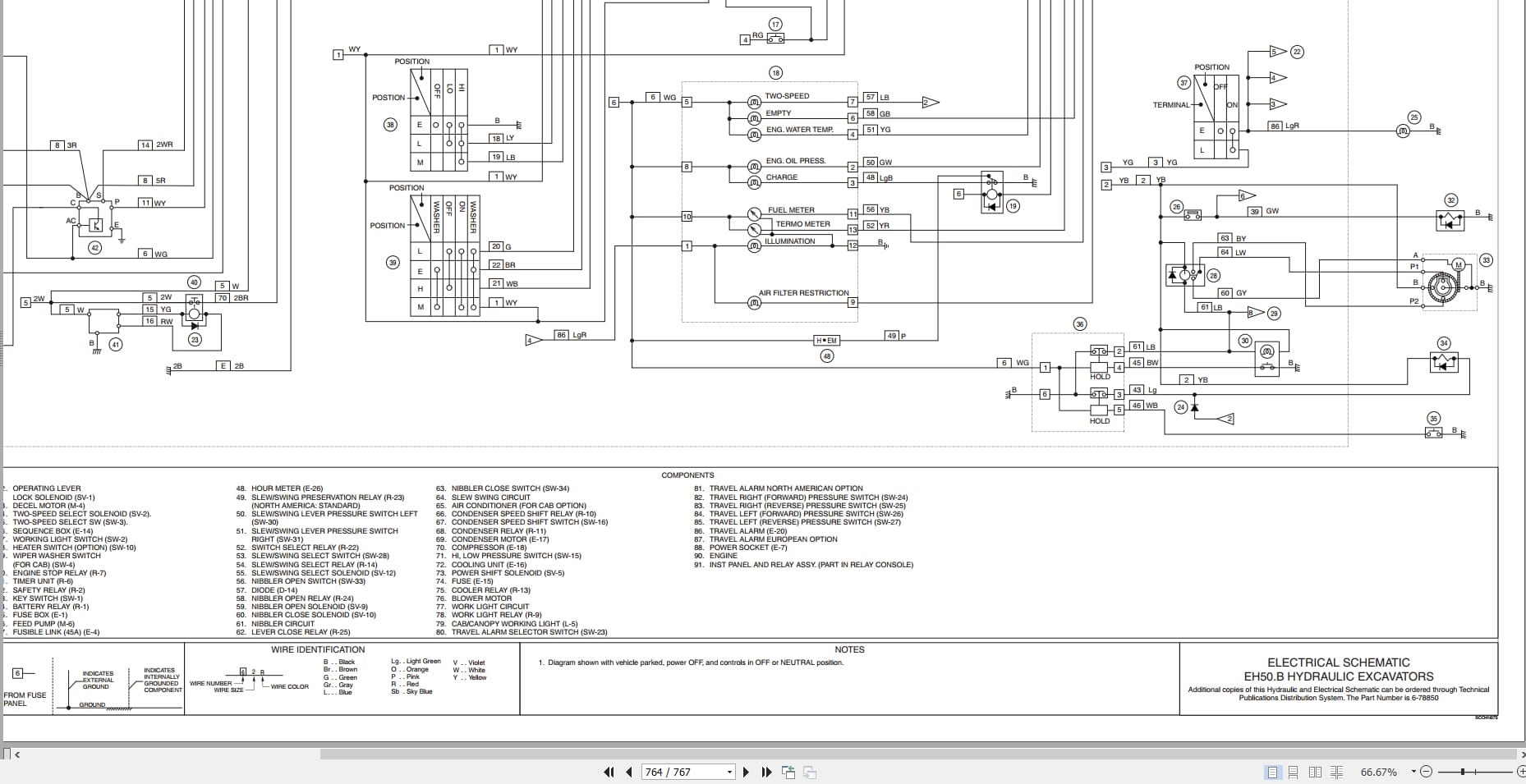This screenshot has width=1526, height=784.
Task: Open the page number dropdown
Action: (729, 773)
